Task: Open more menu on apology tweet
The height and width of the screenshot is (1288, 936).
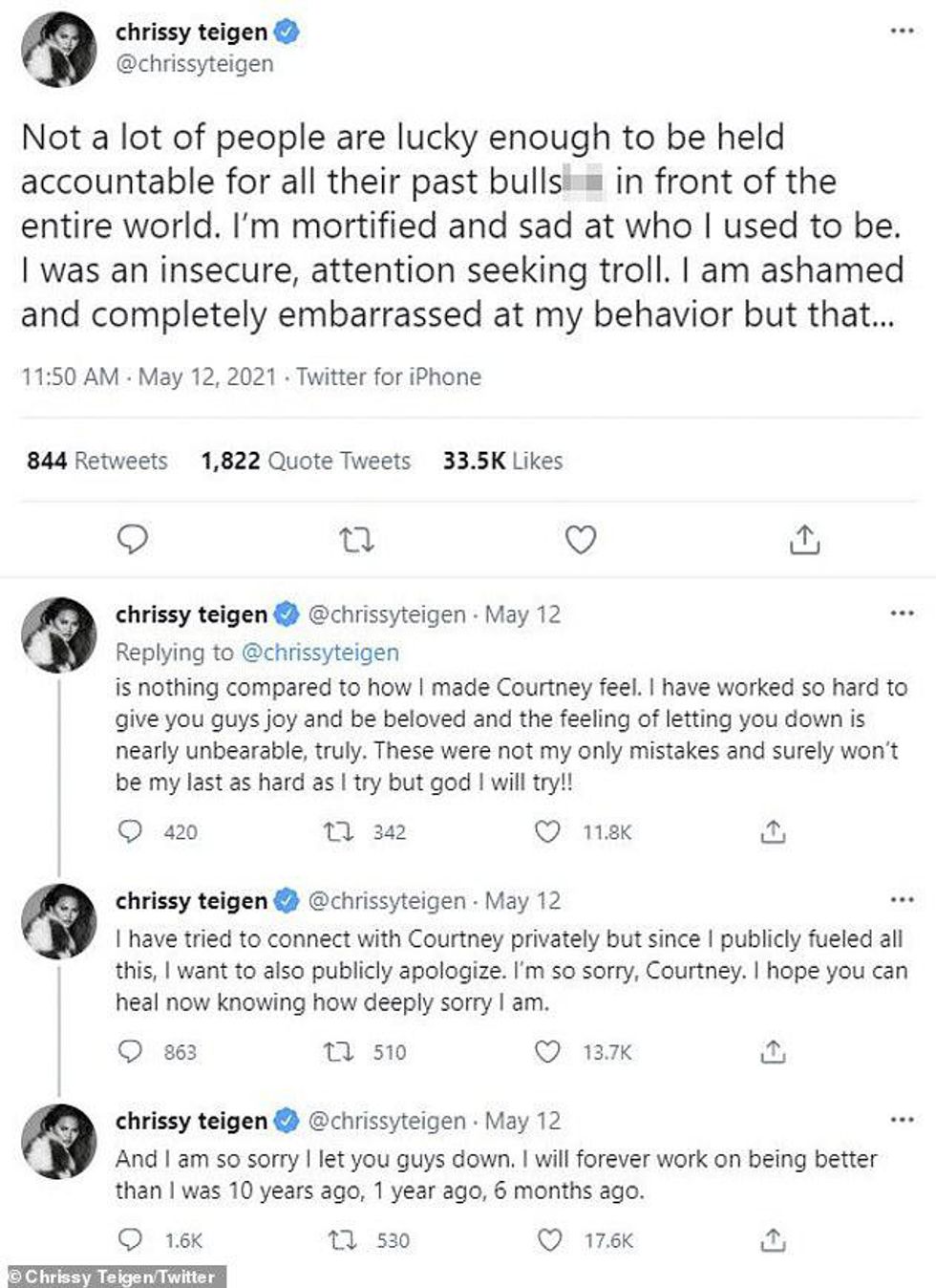Action: [902, 899]
